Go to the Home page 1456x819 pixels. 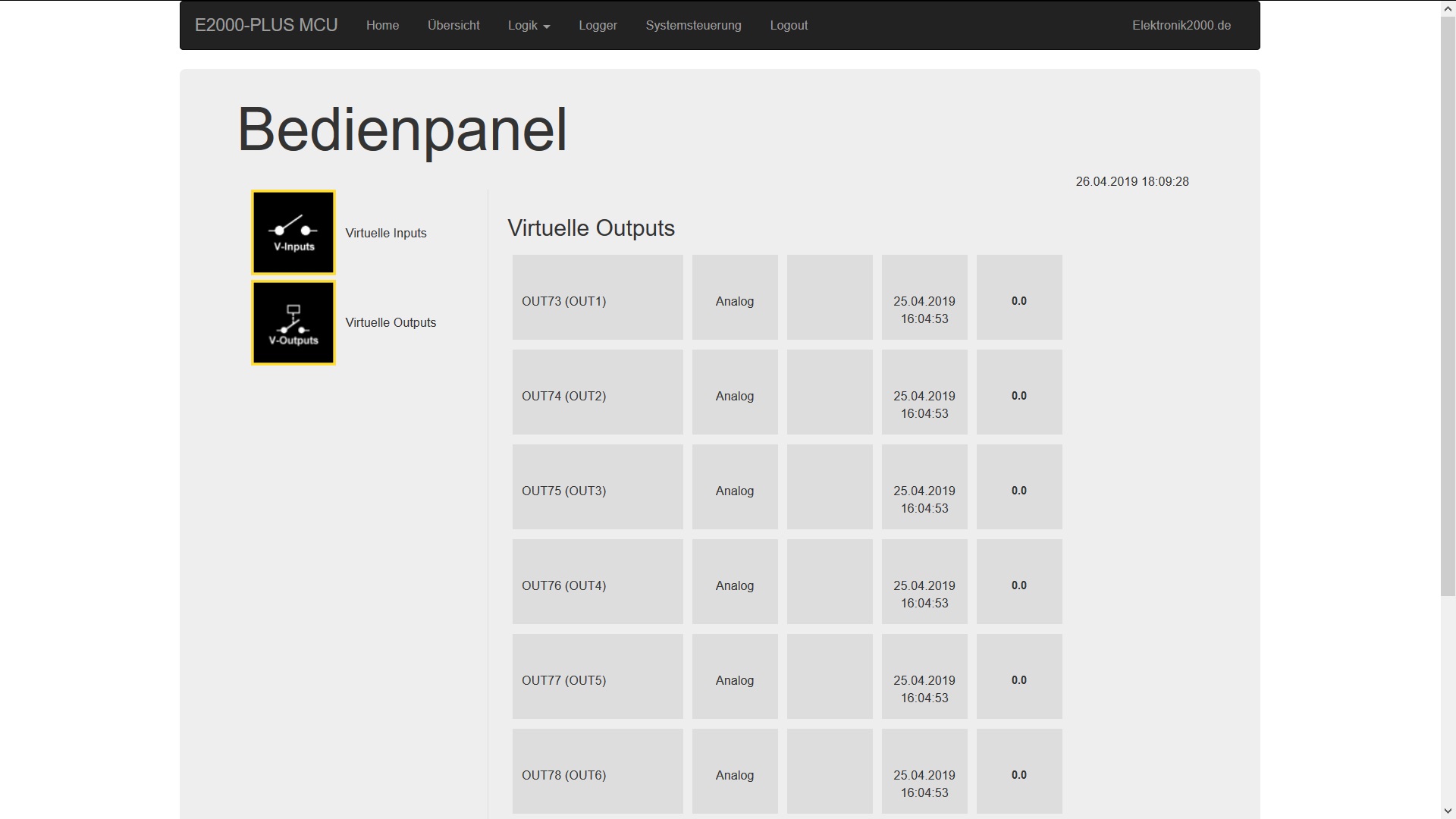tap(382, 25)
